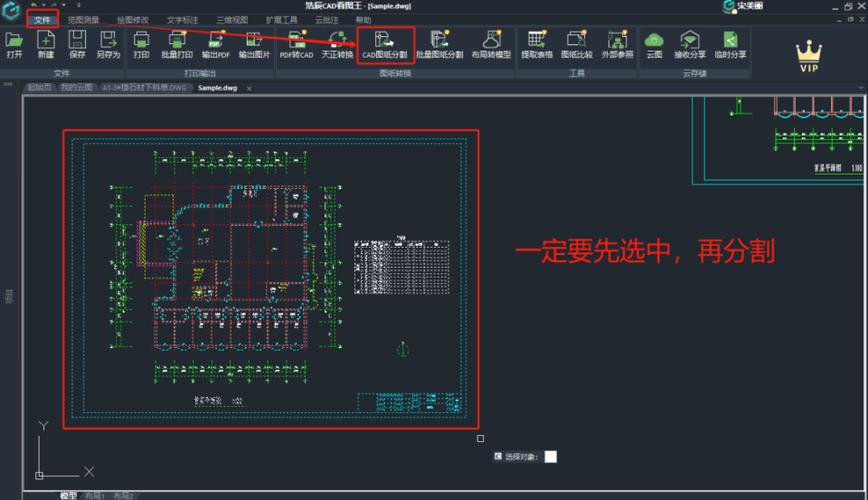Switch to the 绘图修改 ribbon tab
The width and height of the screenshot is (868, 500).
click(x=133, y=20)
